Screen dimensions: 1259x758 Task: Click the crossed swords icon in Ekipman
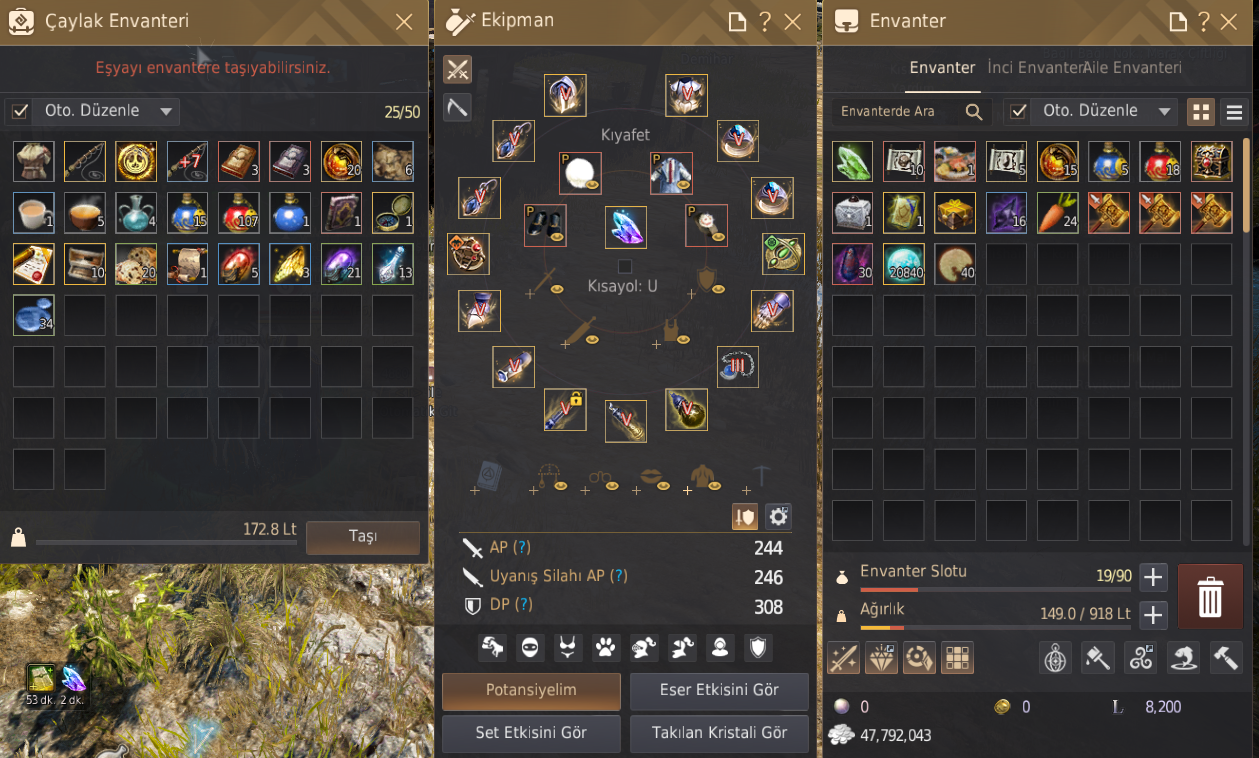tap(458, 69)
